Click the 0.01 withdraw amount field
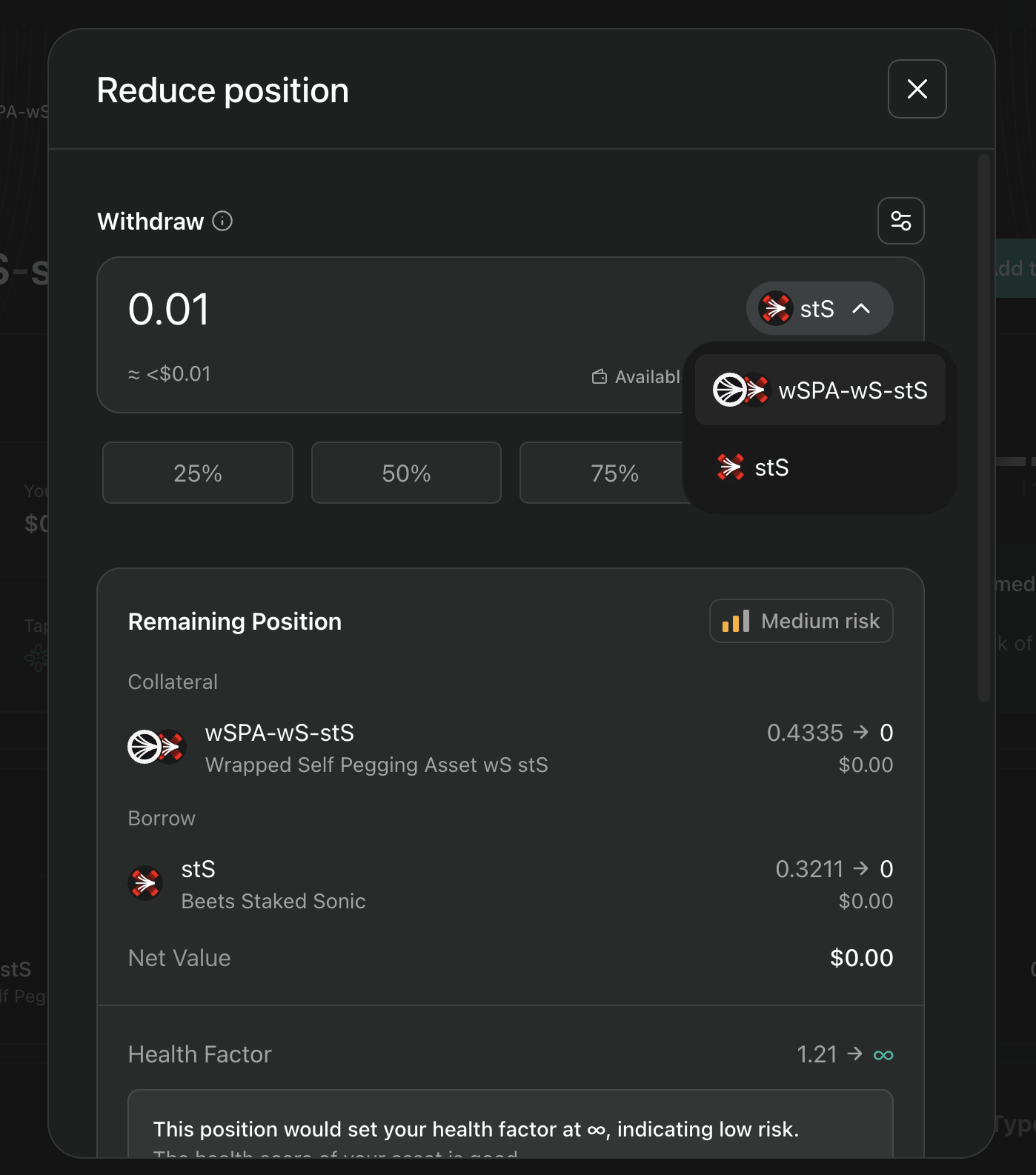This screenshot has width=1036, height=1175. (x=169, y=309)
